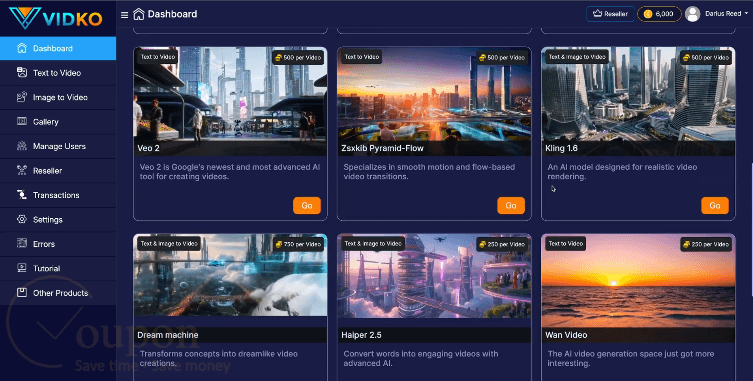753x381 pixels.
Task: Click the Text to Video sidebar icon
Action: pyautogui.click(x=22, y=73)
